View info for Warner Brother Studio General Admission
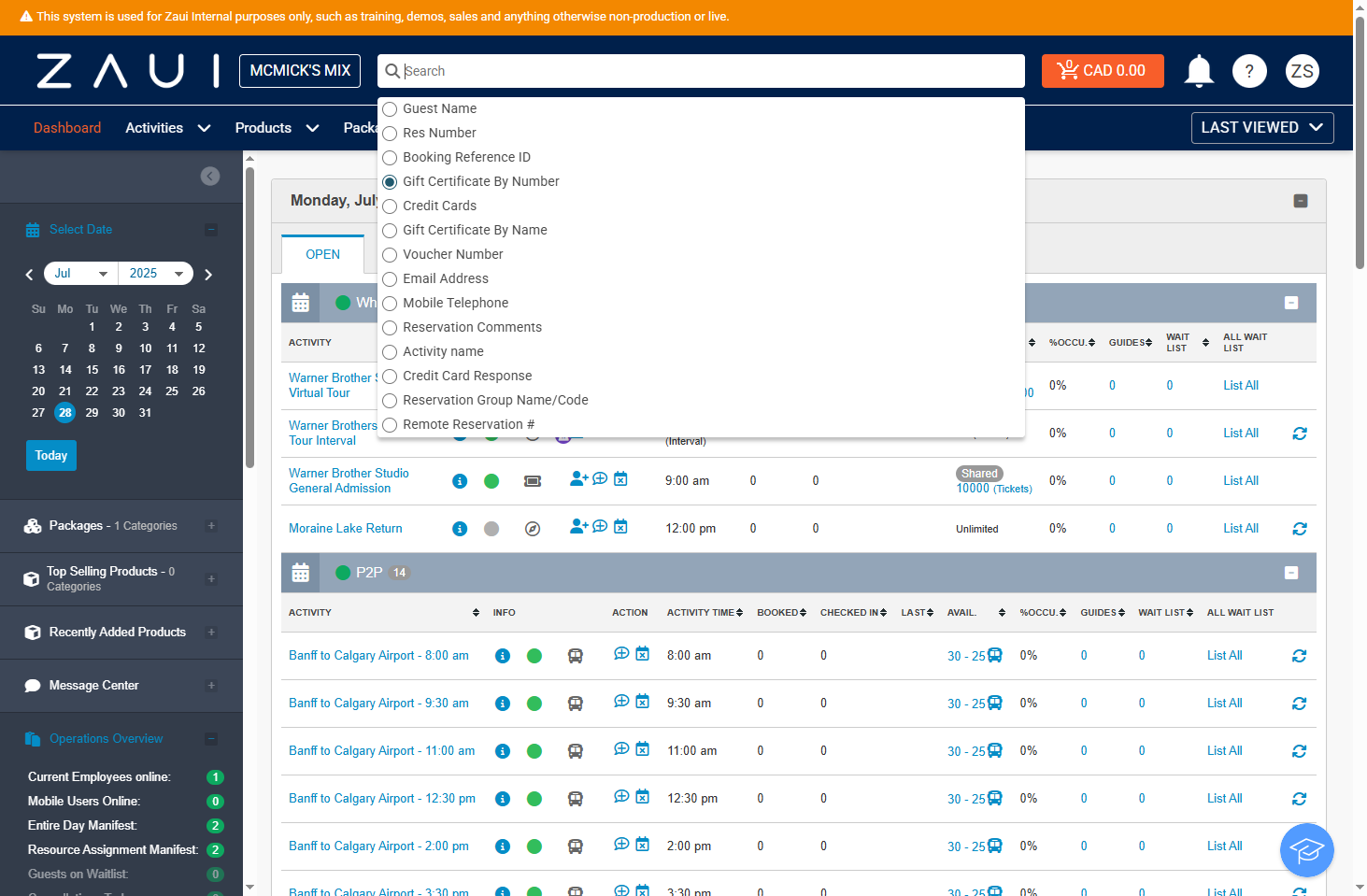The height and width of the screenshot is (896, 1367). (460, 481)
